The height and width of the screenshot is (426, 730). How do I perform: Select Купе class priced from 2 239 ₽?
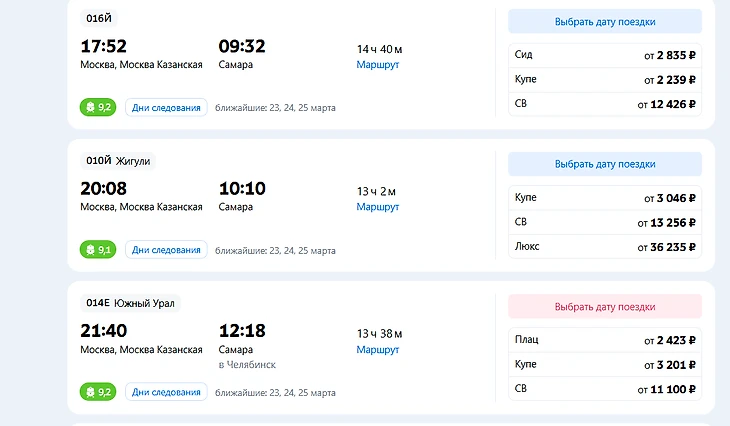(x=604, y=79)
